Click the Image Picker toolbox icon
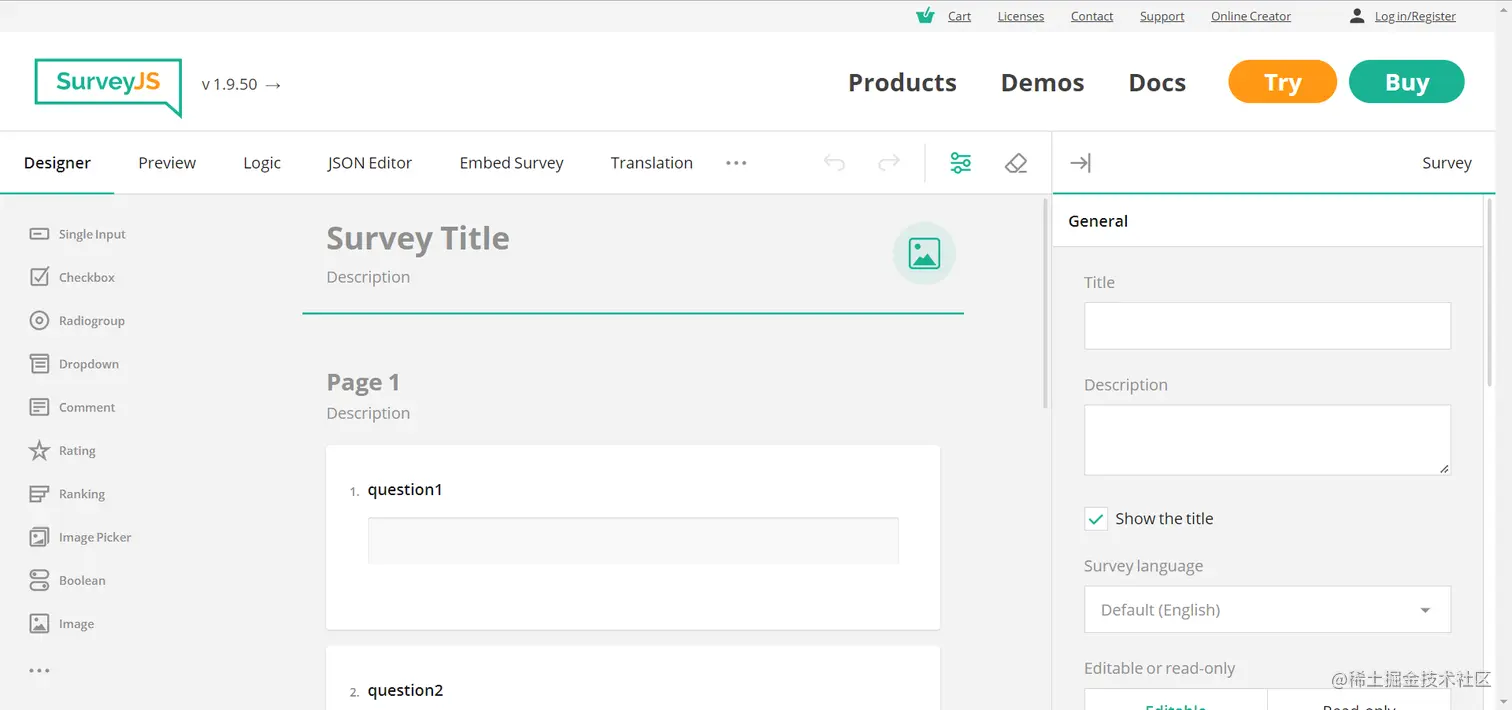Viewport: 1512px width, 710px height. (39, 537)
